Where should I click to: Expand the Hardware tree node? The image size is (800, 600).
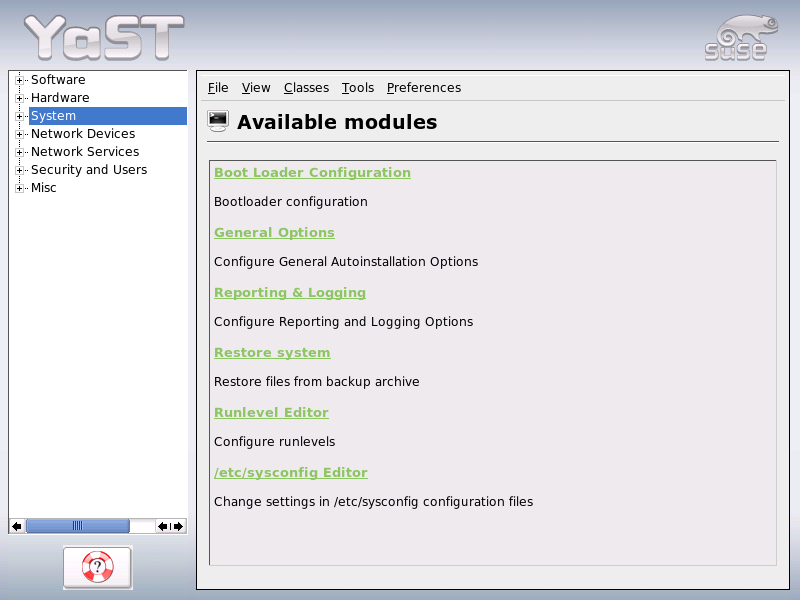19,98
